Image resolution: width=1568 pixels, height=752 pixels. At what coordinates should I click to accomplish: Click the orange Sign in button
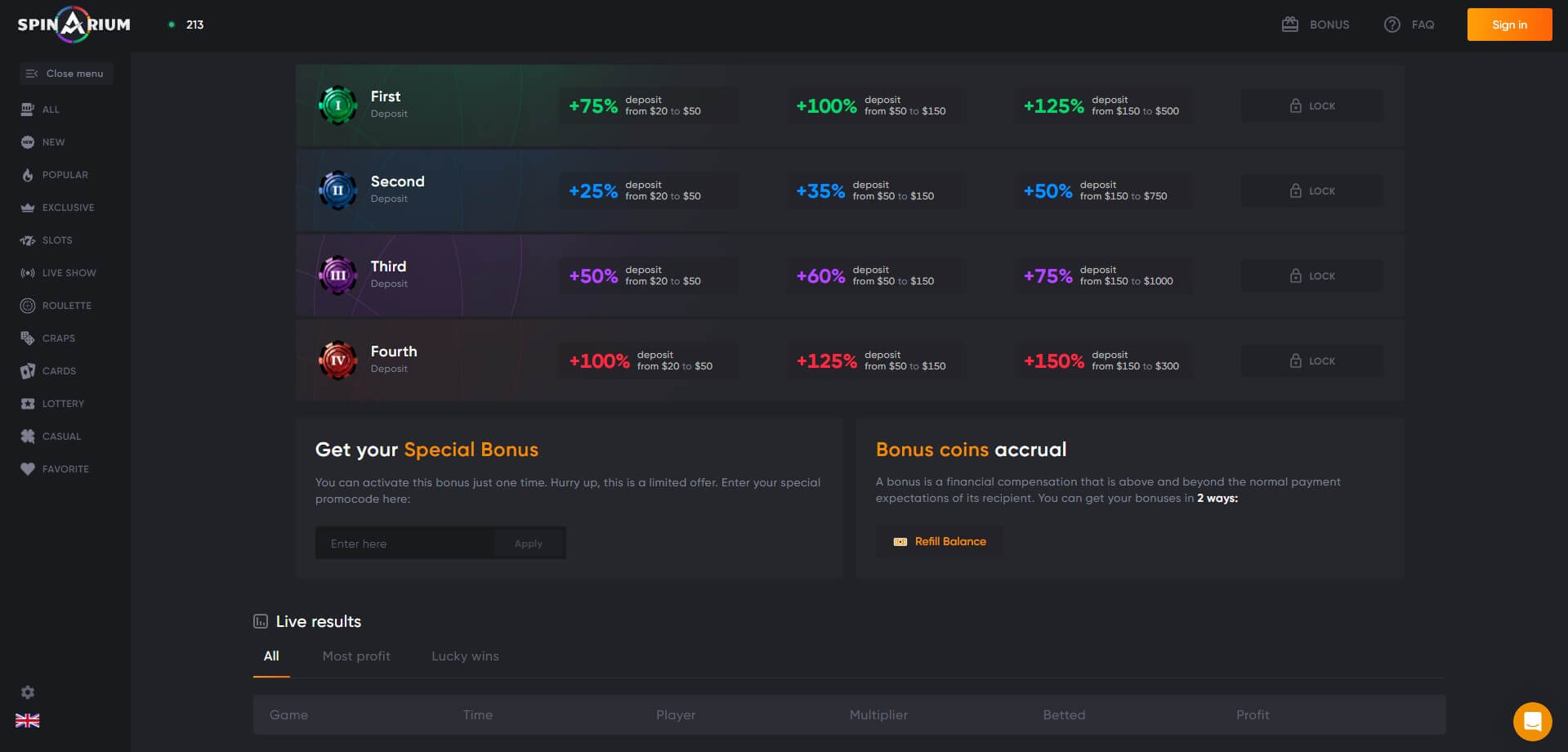(1509, 25)
